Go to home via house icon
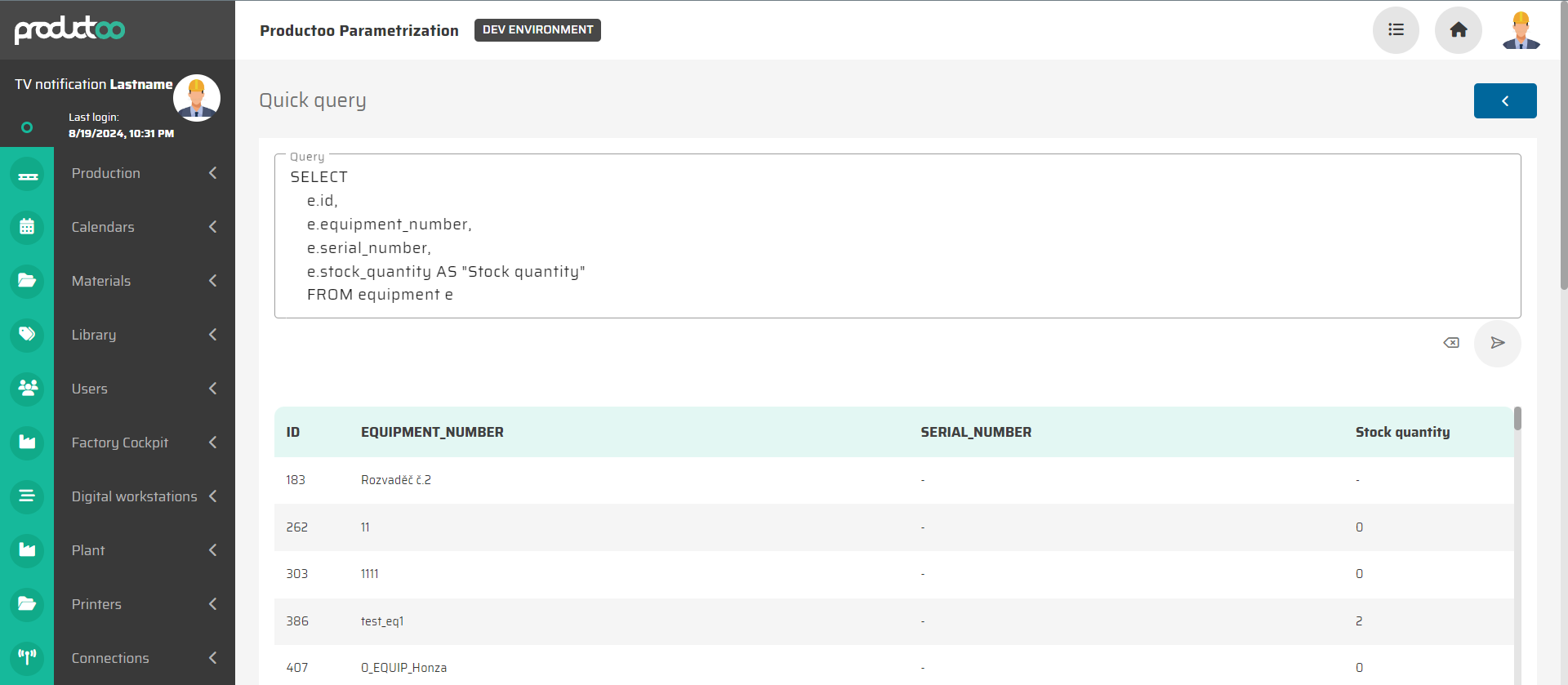 click(x=1458, y=30)
